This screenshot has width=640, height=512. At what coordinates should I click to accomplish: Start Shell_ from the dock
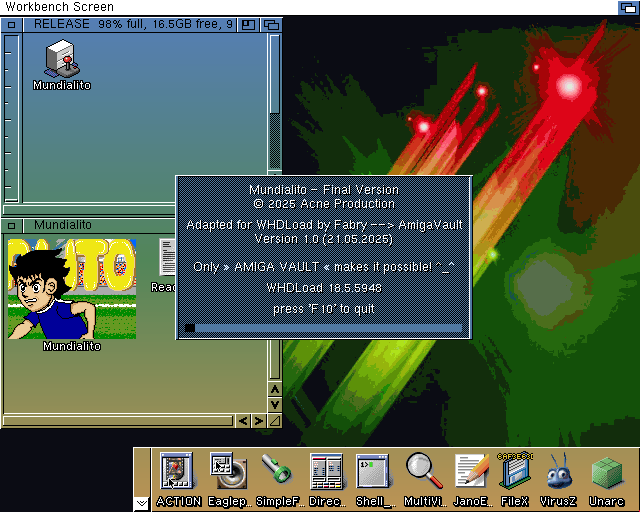tap(374, 480)
